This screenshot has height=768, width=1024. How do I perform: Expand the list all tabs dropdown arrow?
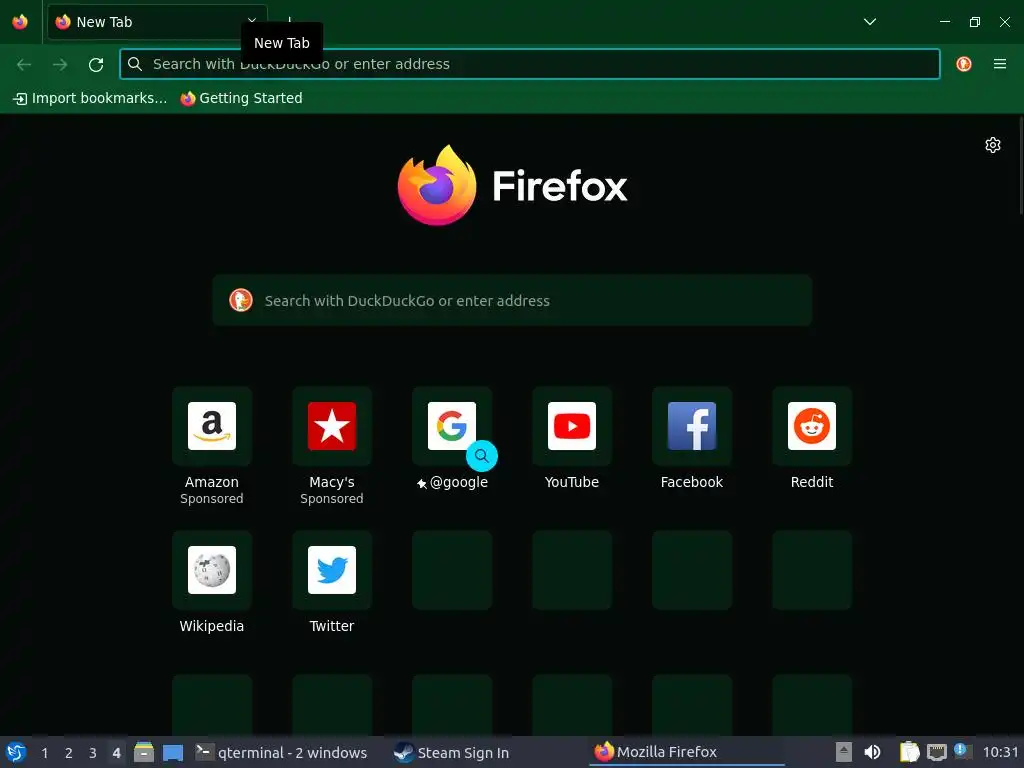[x=870, y=22]
